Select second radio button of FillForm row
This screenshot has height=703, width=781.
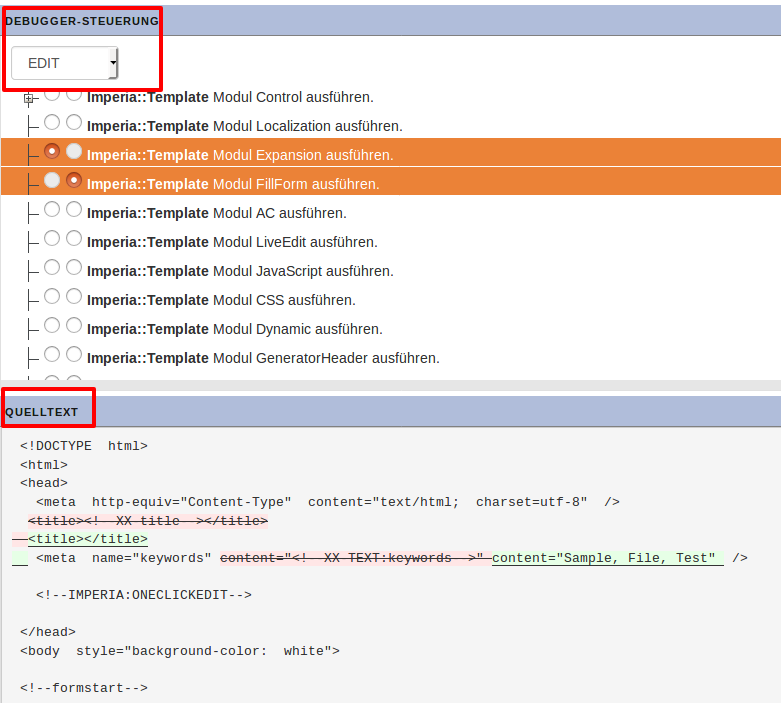(74, 180)
